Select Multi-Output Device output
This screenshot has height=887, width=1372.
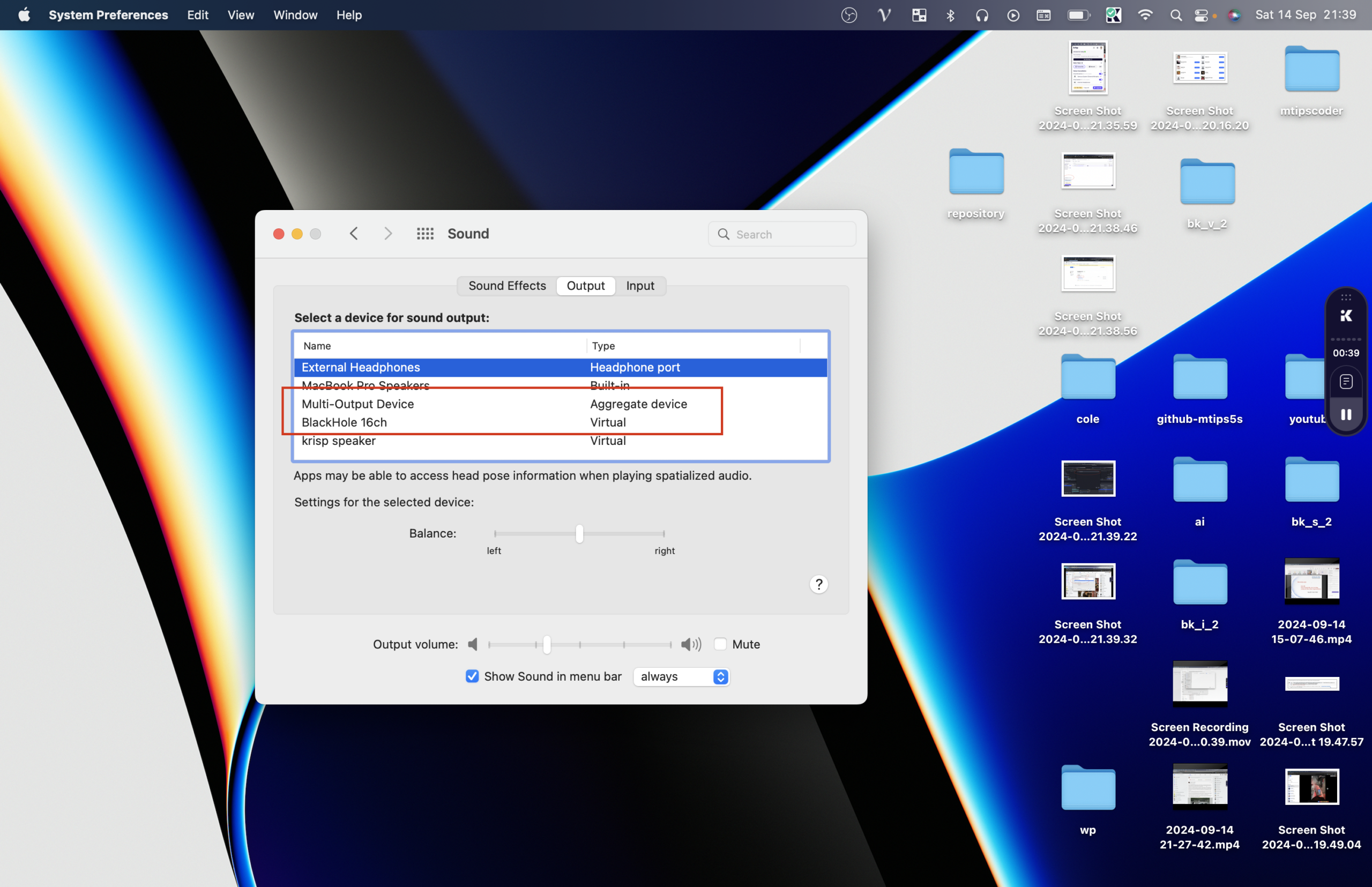356,404
